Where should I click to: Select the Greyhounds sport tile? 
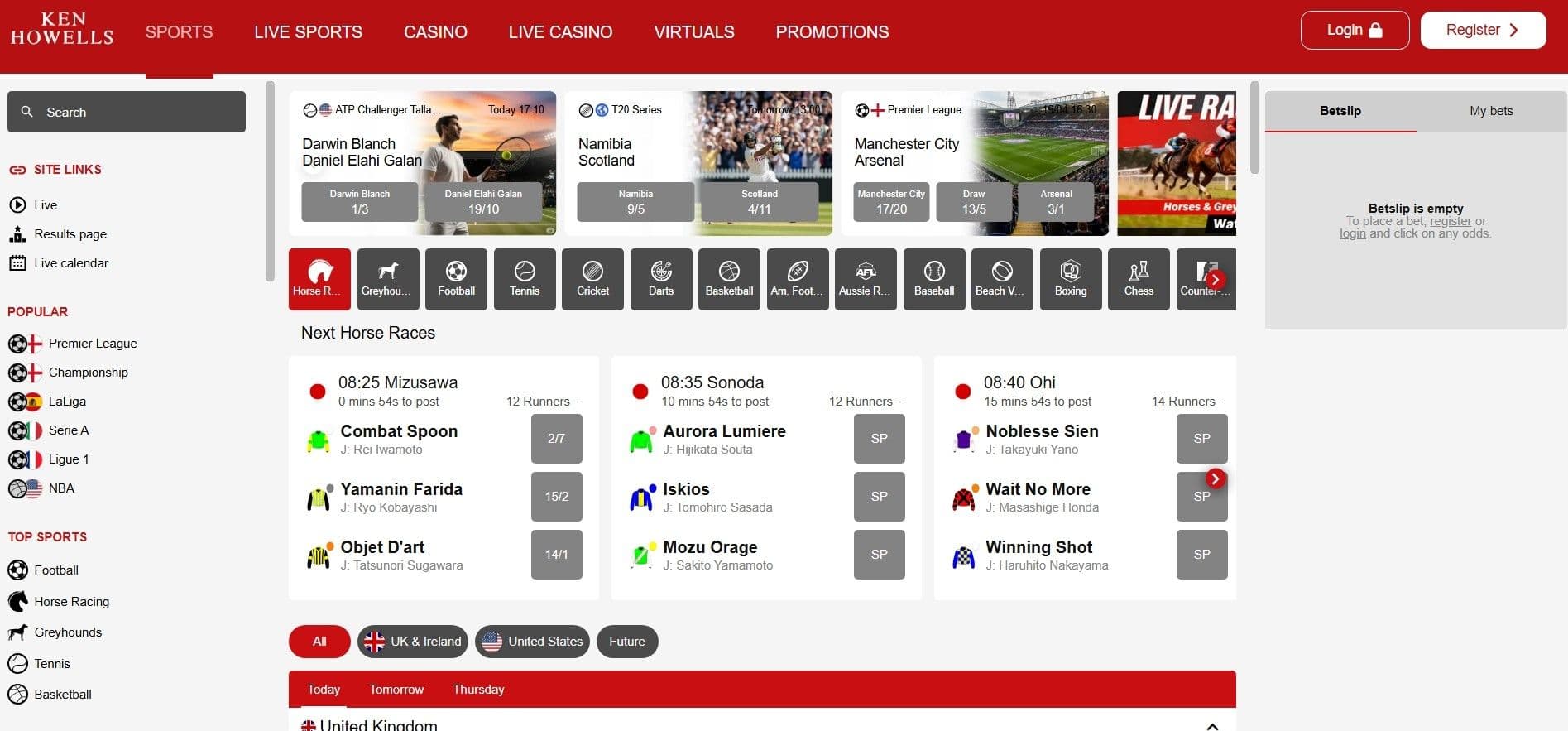(387, 279)
